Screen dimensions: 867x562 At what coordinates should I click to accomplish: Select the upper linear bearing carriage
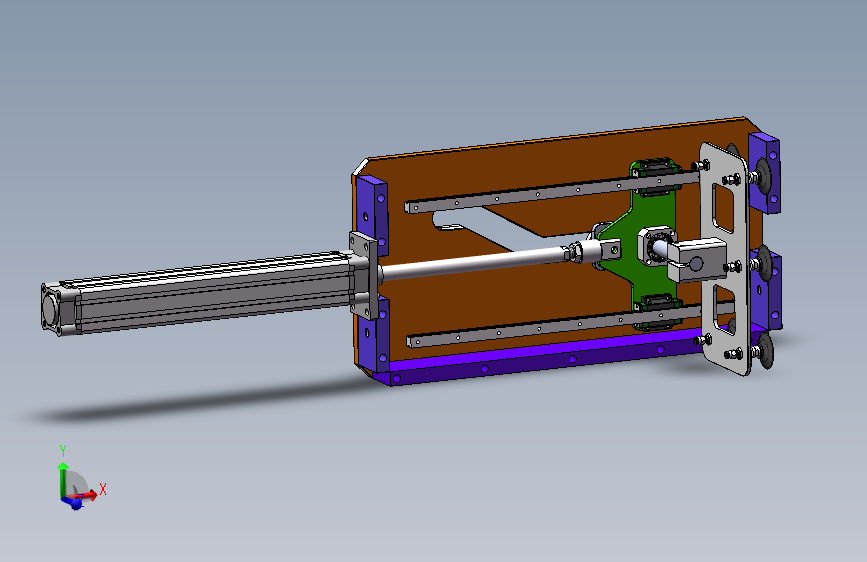click(655, 176)
